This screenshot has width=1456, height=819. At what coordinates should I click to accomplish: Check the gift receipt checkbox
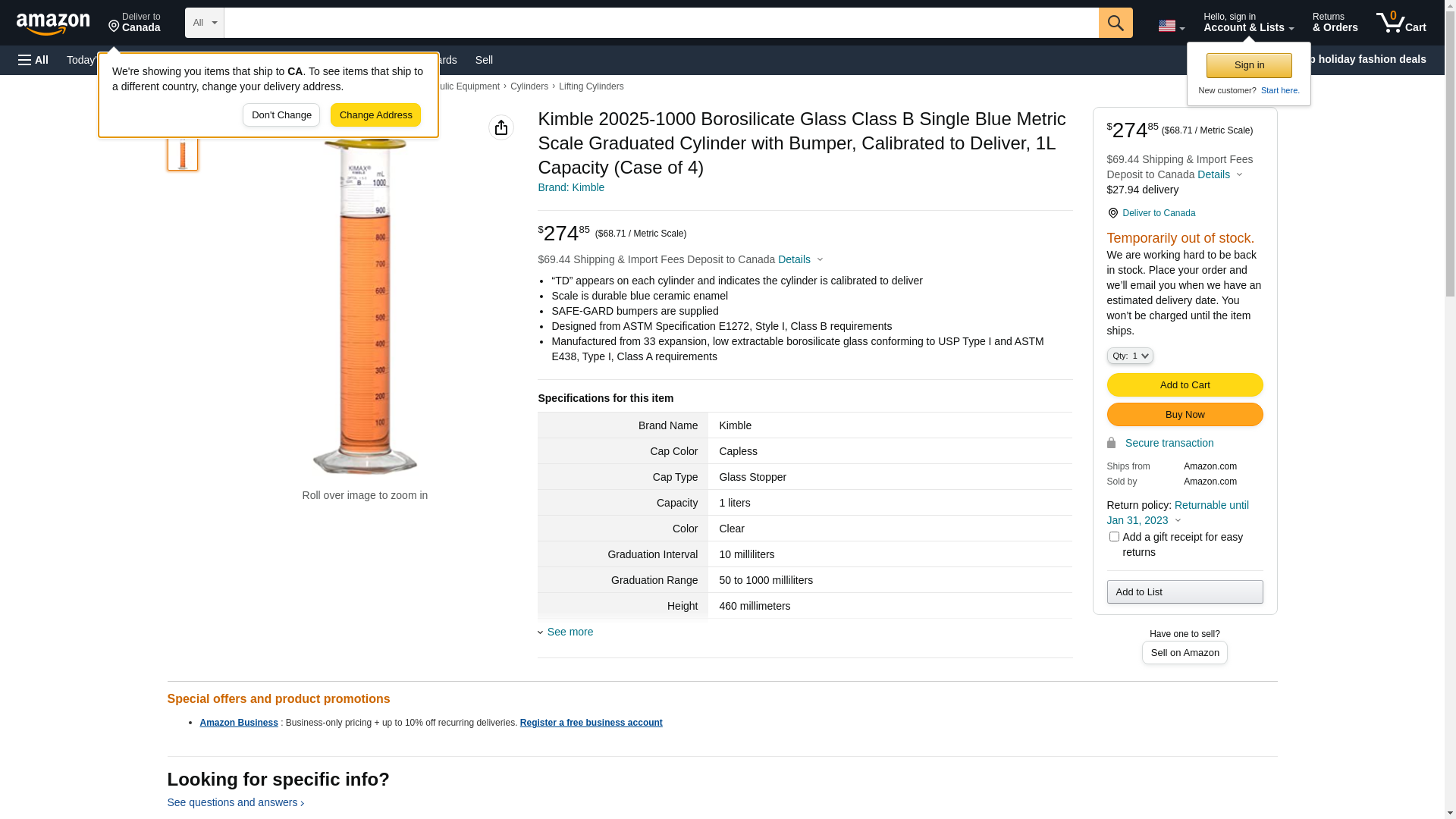(1114, 537)
